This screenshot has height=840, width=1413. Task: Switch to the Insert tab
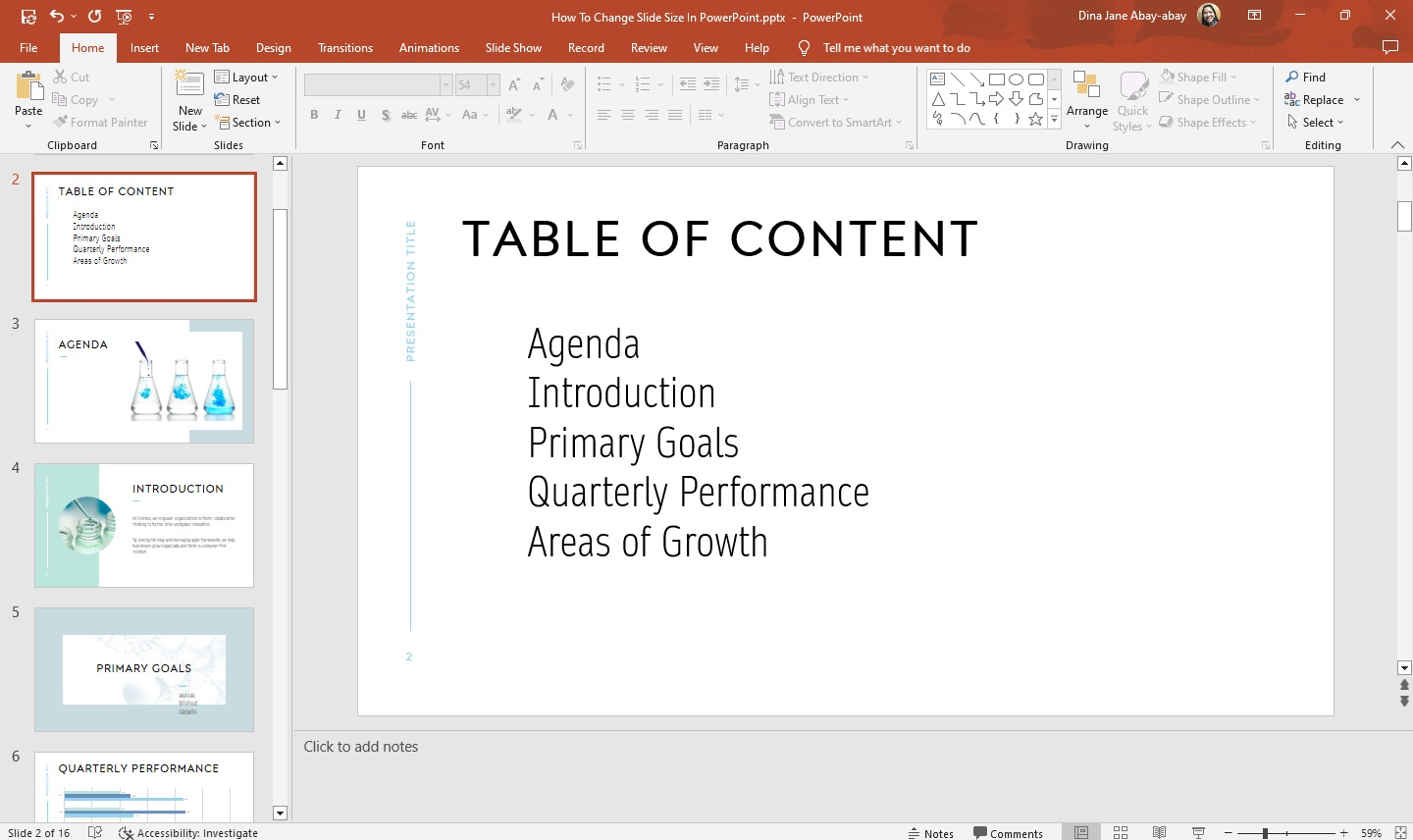click(x=144, y=47)
